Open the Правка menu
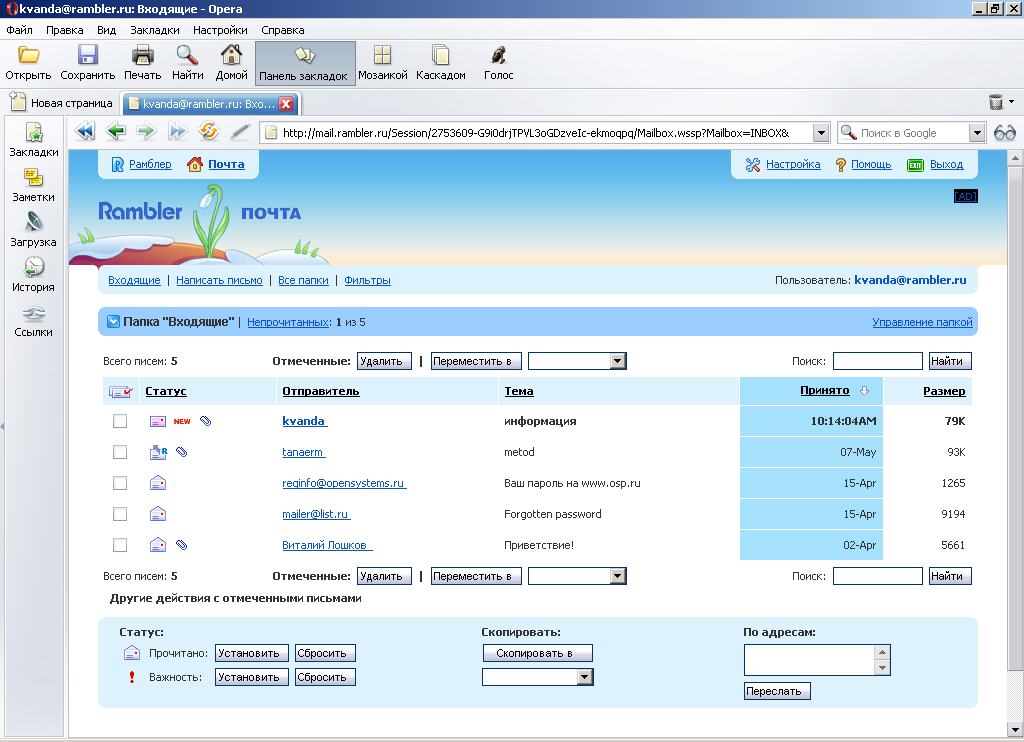 [65, 30]
